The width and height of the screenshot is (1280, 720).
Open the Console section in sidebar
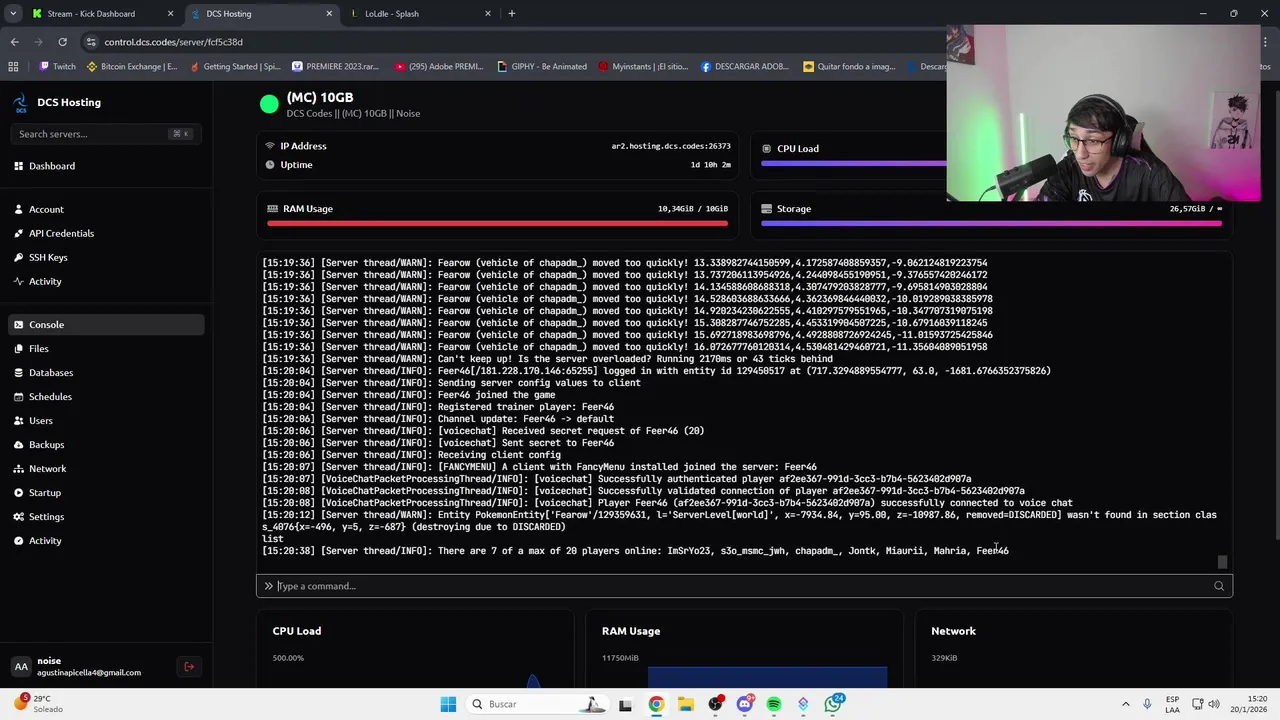point(105,324)
